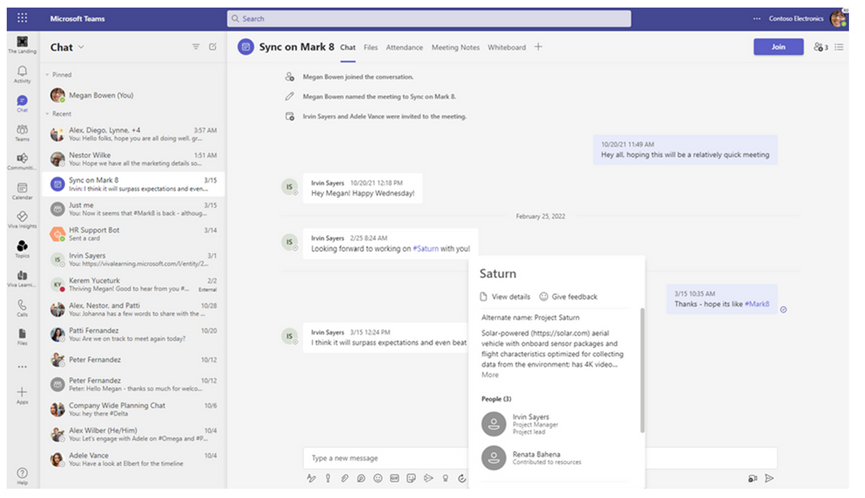Open the app launcher waffle icon
The image size is (865, 498).
[x=22, y=18]
